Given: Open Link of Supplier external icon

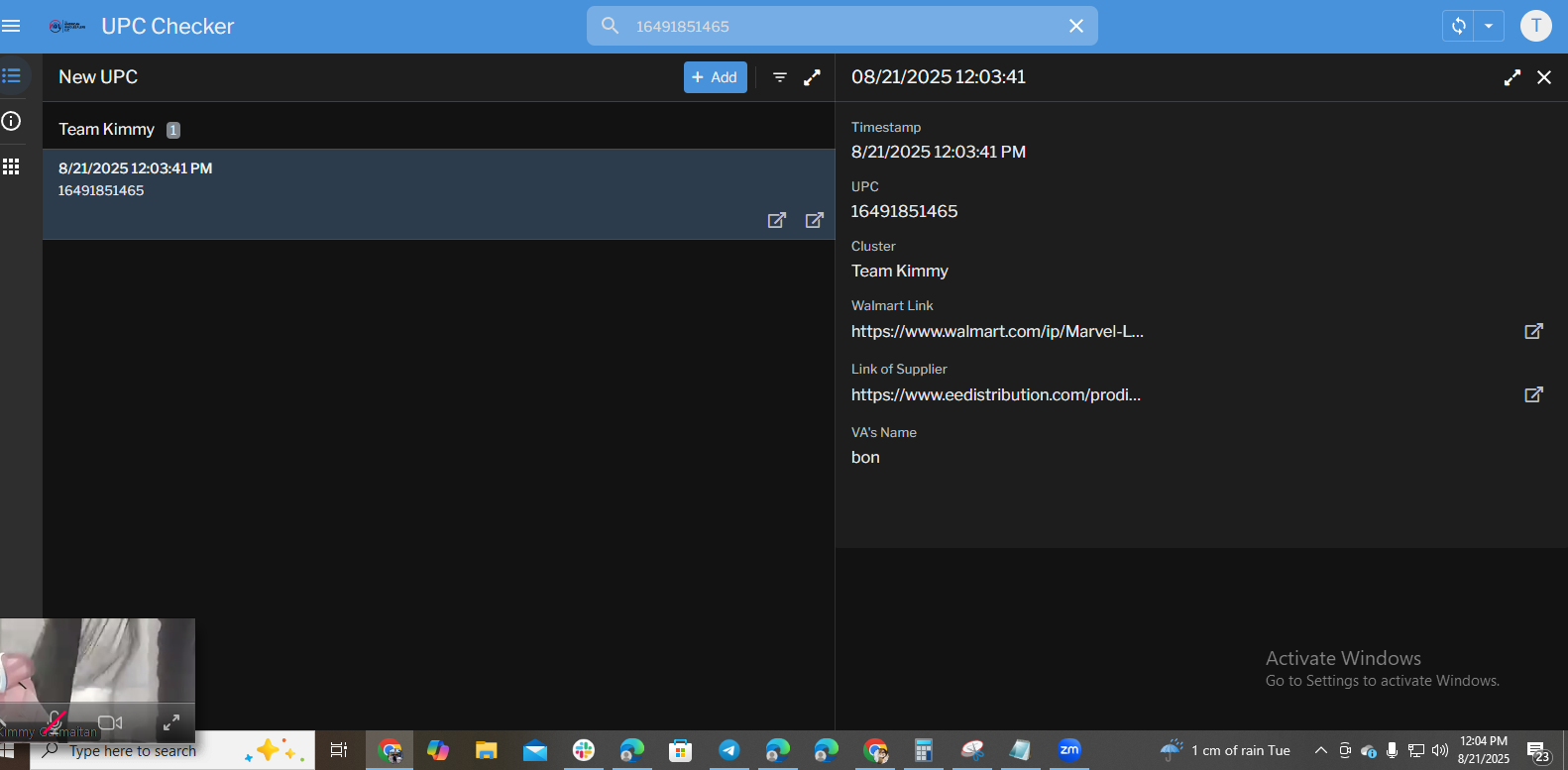Looking at the screenshot, I should pos(1532,394).
